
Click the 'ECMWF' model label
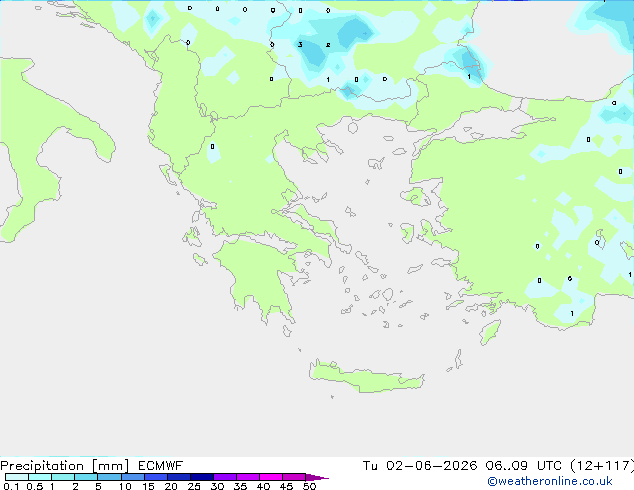[x=161, y=466]
